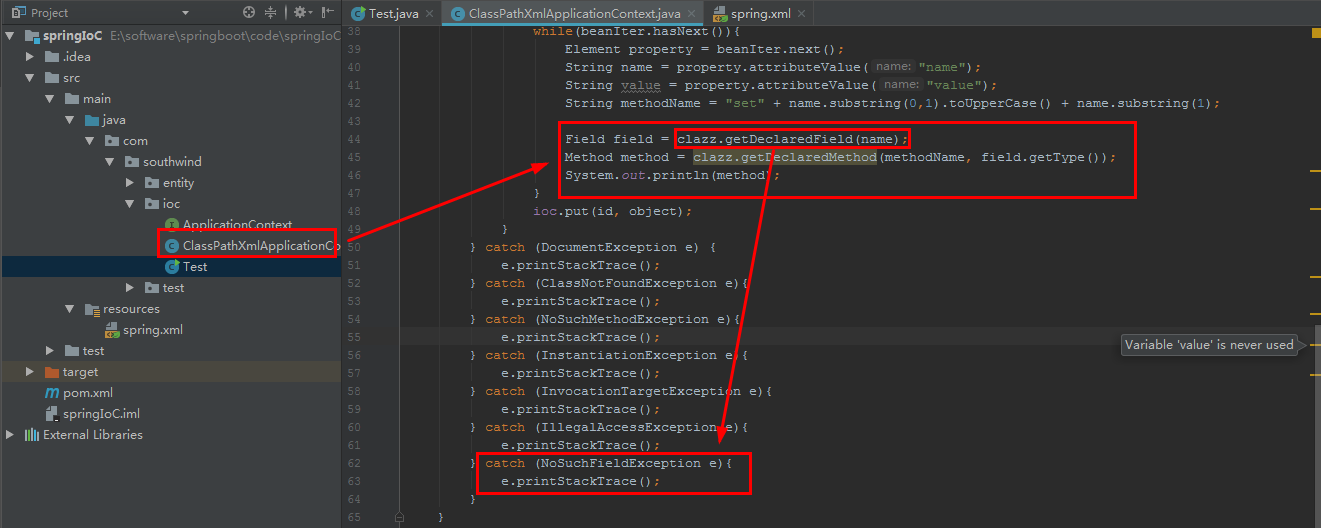Collapse the southwind package
The width and height of the screenshot is (1321, 528).
[x=110, y=162]
